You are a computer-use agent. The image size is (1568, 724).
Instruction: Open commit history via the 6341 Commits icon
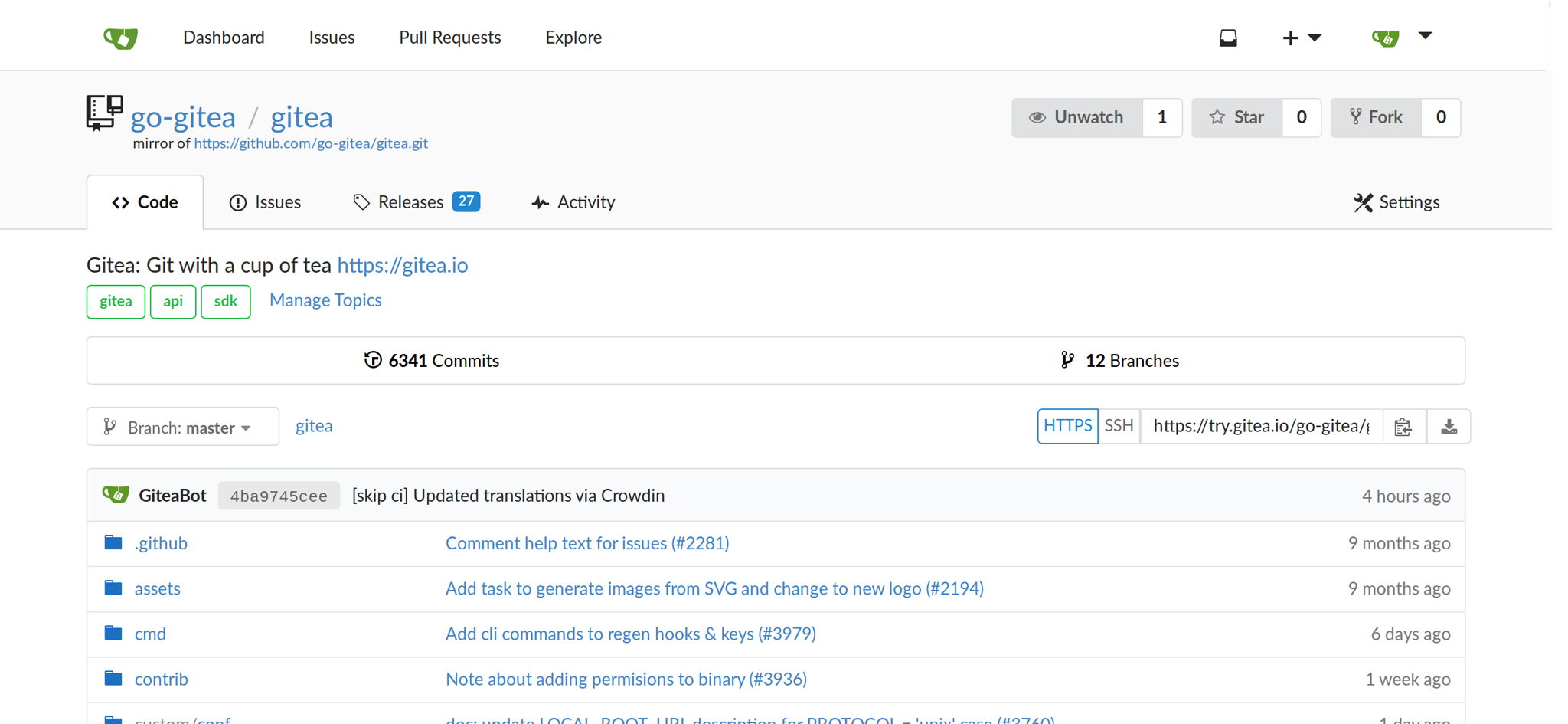click(x=373, y=360)
